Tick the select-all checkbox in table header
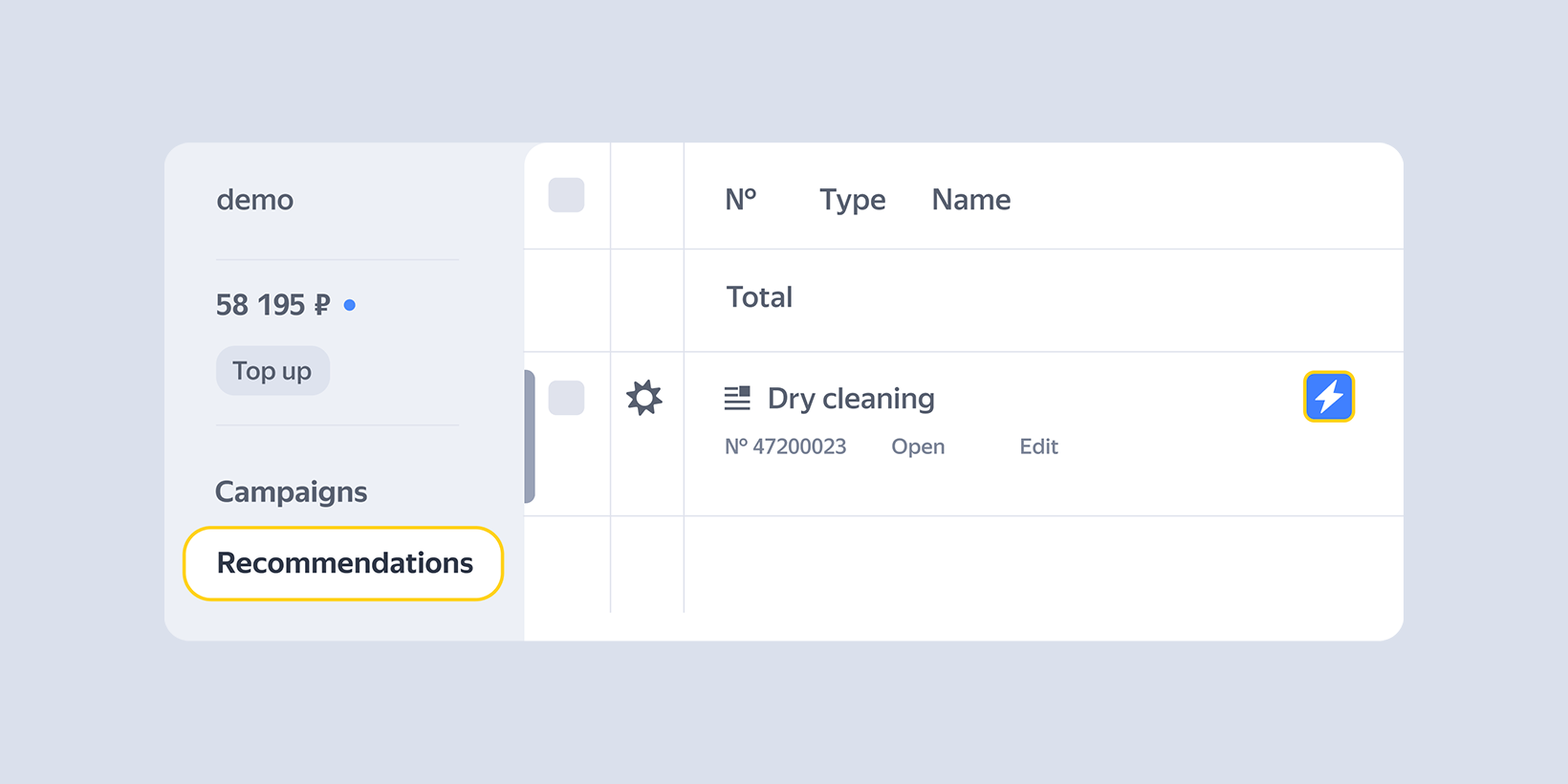The height and width of the screenshot is (784, 1568). (x=566, y=195)
